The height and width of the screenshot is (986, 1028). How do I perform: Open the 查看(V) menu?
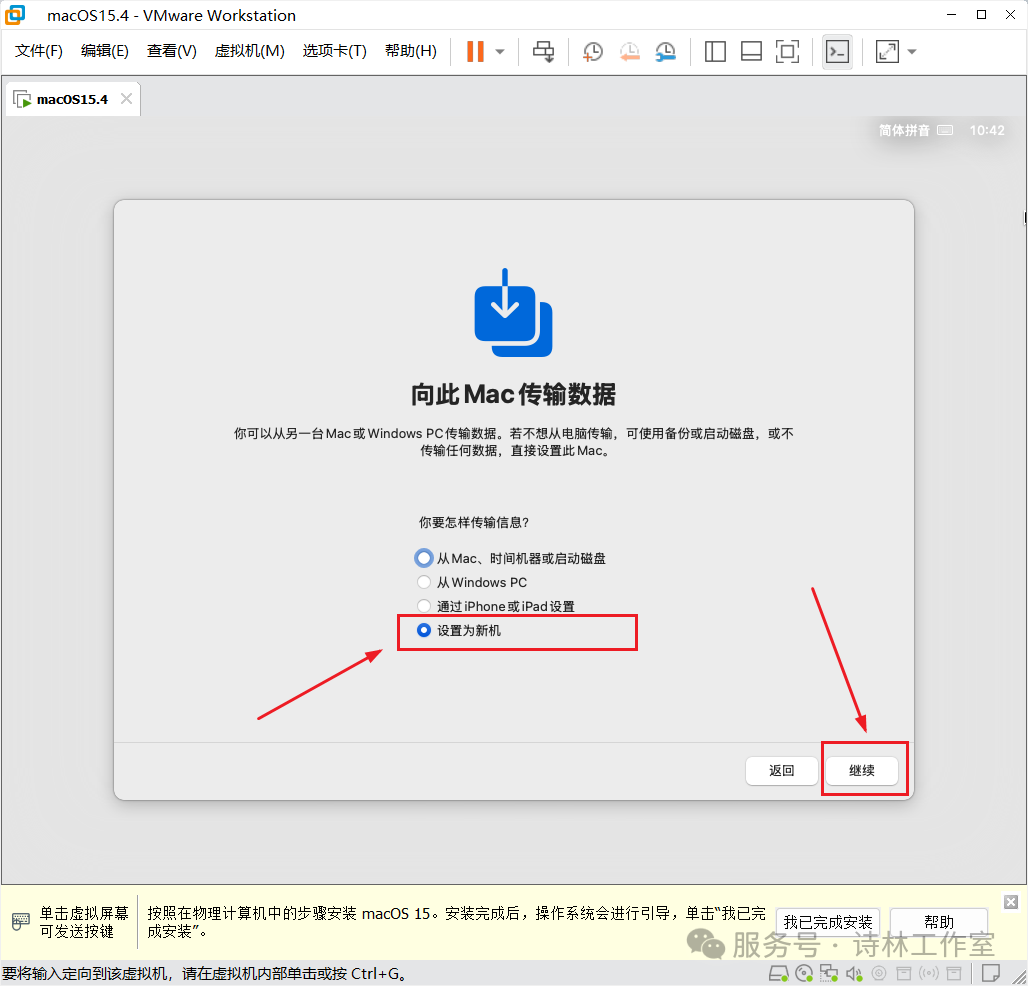coord(172,51)
